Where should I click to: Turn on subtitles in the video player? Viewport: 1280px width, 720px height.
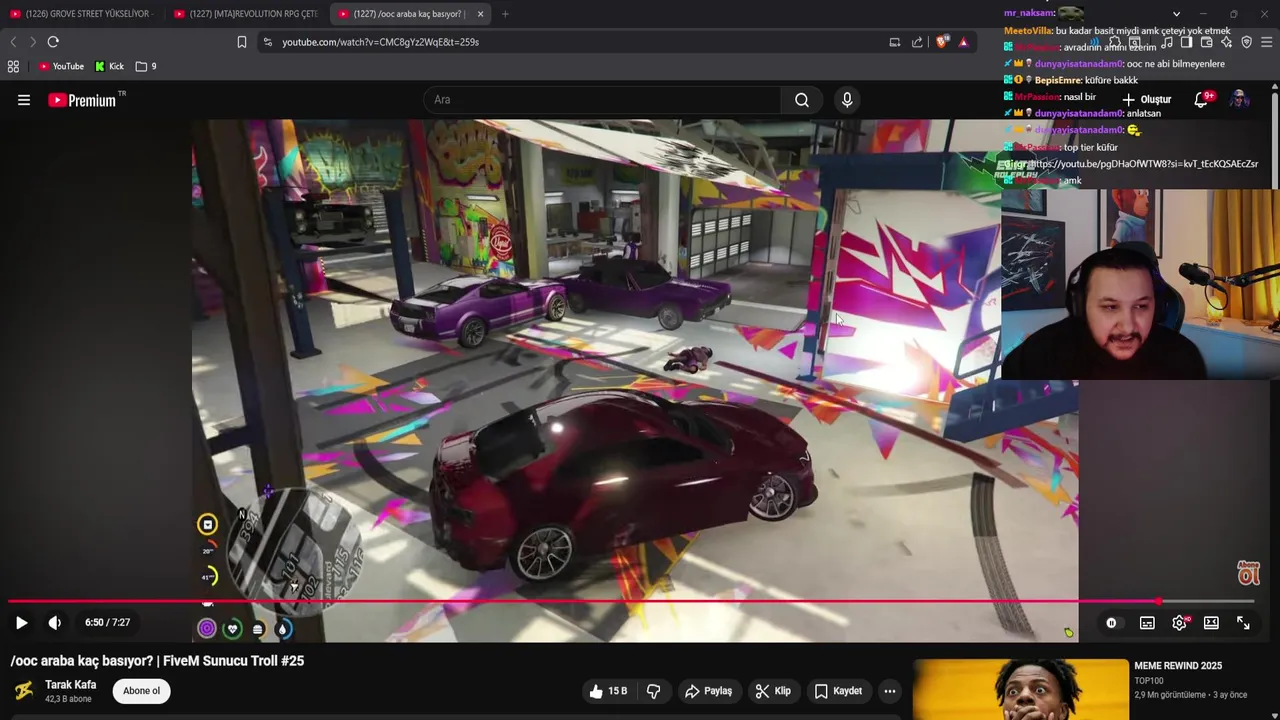coord(1147,623)
